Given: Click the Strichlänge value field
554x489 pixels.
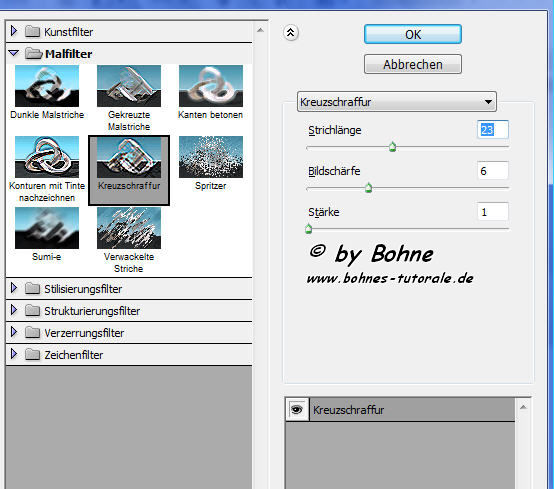Looking at the screenshot, I should (493, 130).
